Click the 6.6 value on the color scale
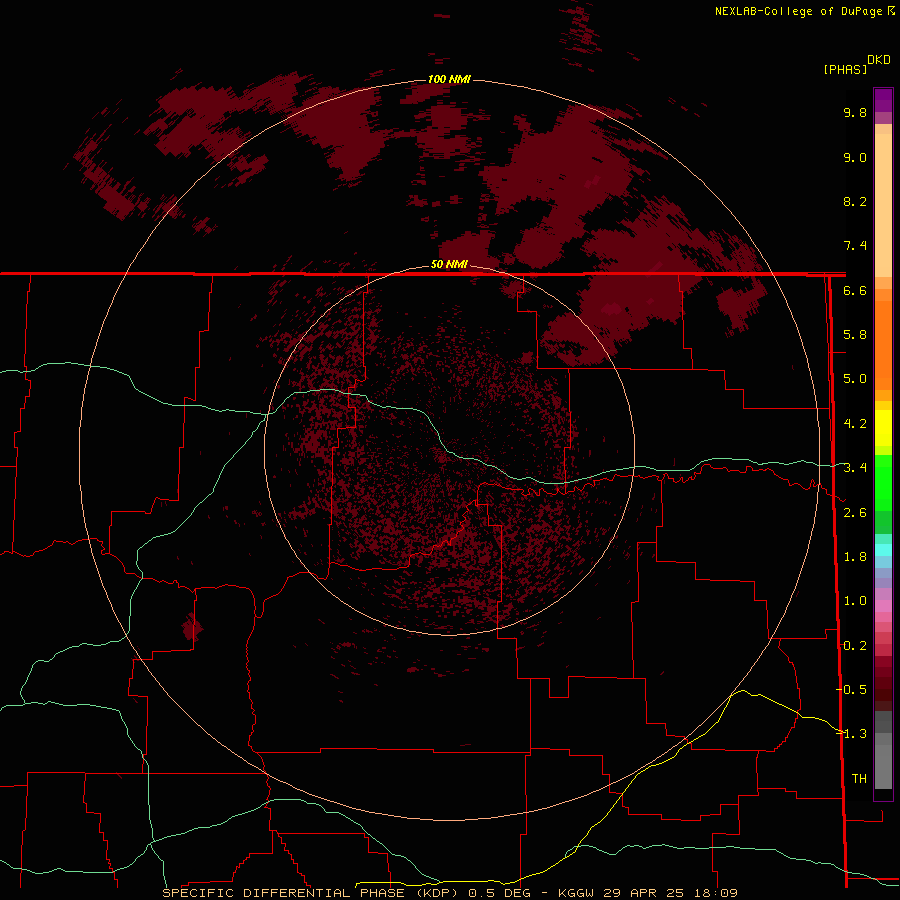 coord(855,290)
